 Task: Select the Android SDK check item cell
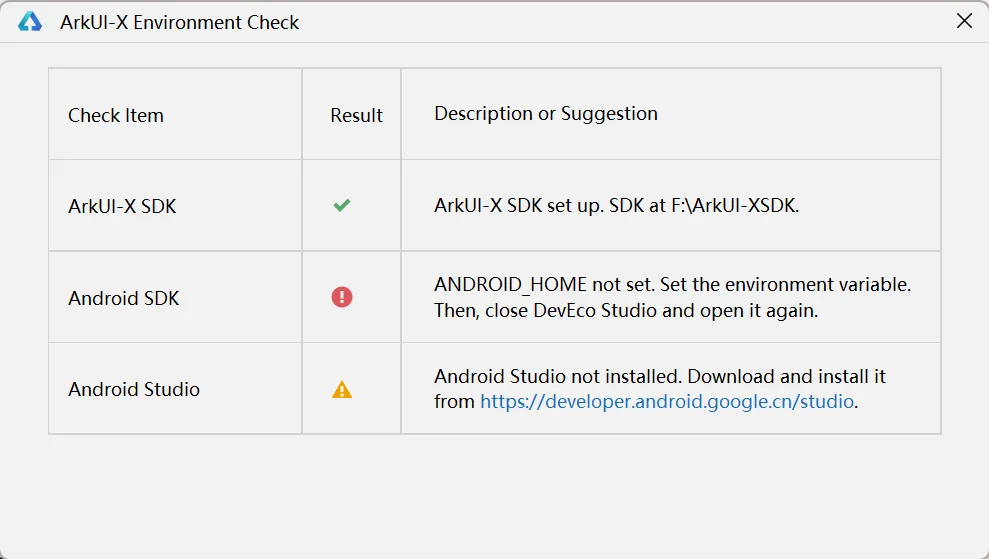click(x=175, y=297)
